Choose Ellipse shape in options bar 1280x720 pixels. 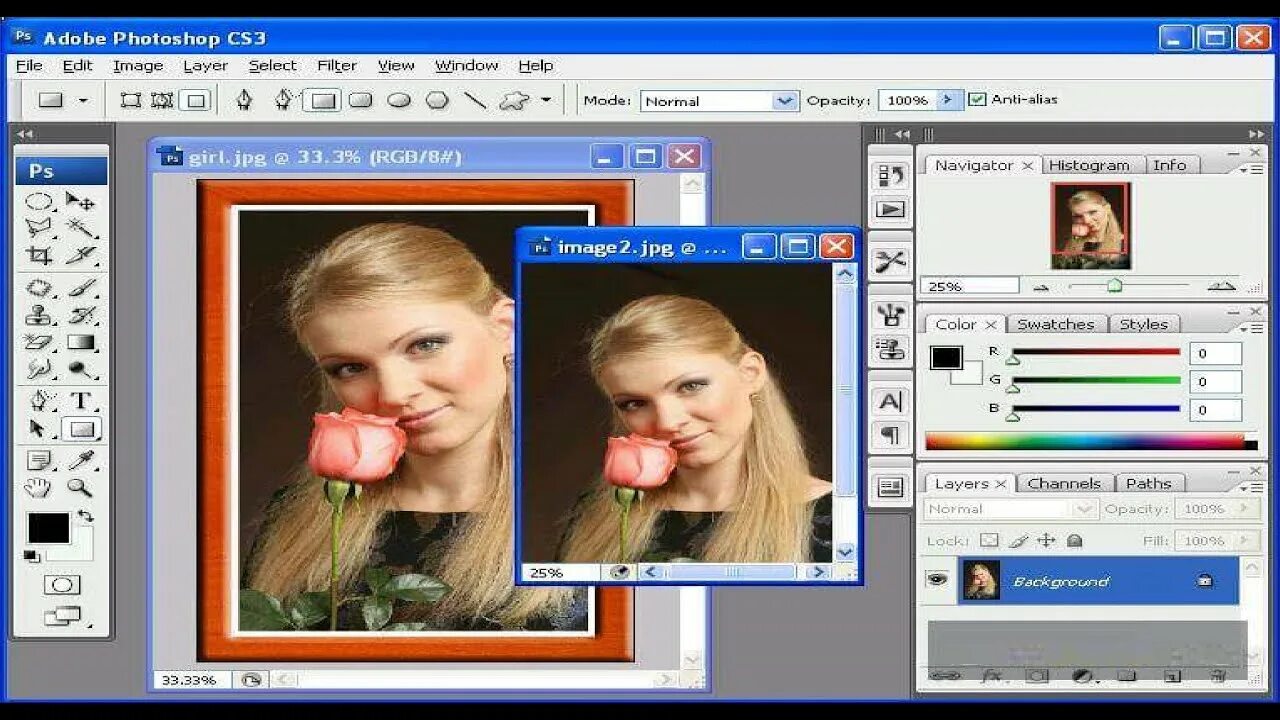pyautogui.click(x=399, y=100)
